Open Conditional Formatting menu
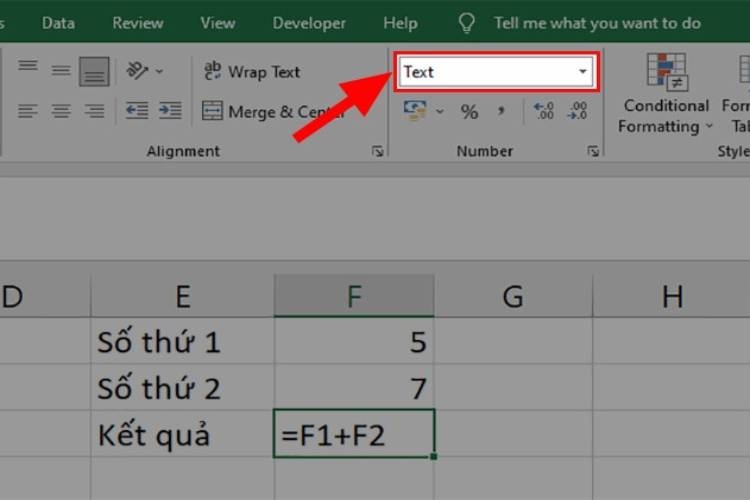Image resolution: width=750 pixels, height=500 pixels. click(x=666, y=94)
